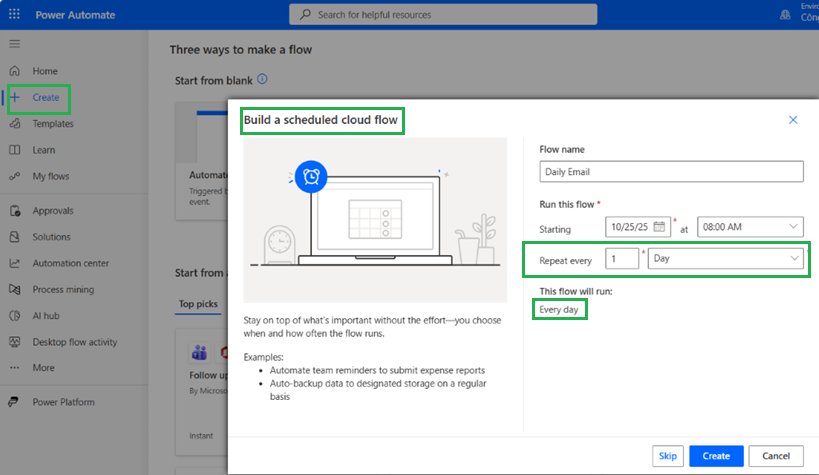Select Learn in the sidebar
The width and height of the screenshot is (819, 475).
tap(43, 150)
